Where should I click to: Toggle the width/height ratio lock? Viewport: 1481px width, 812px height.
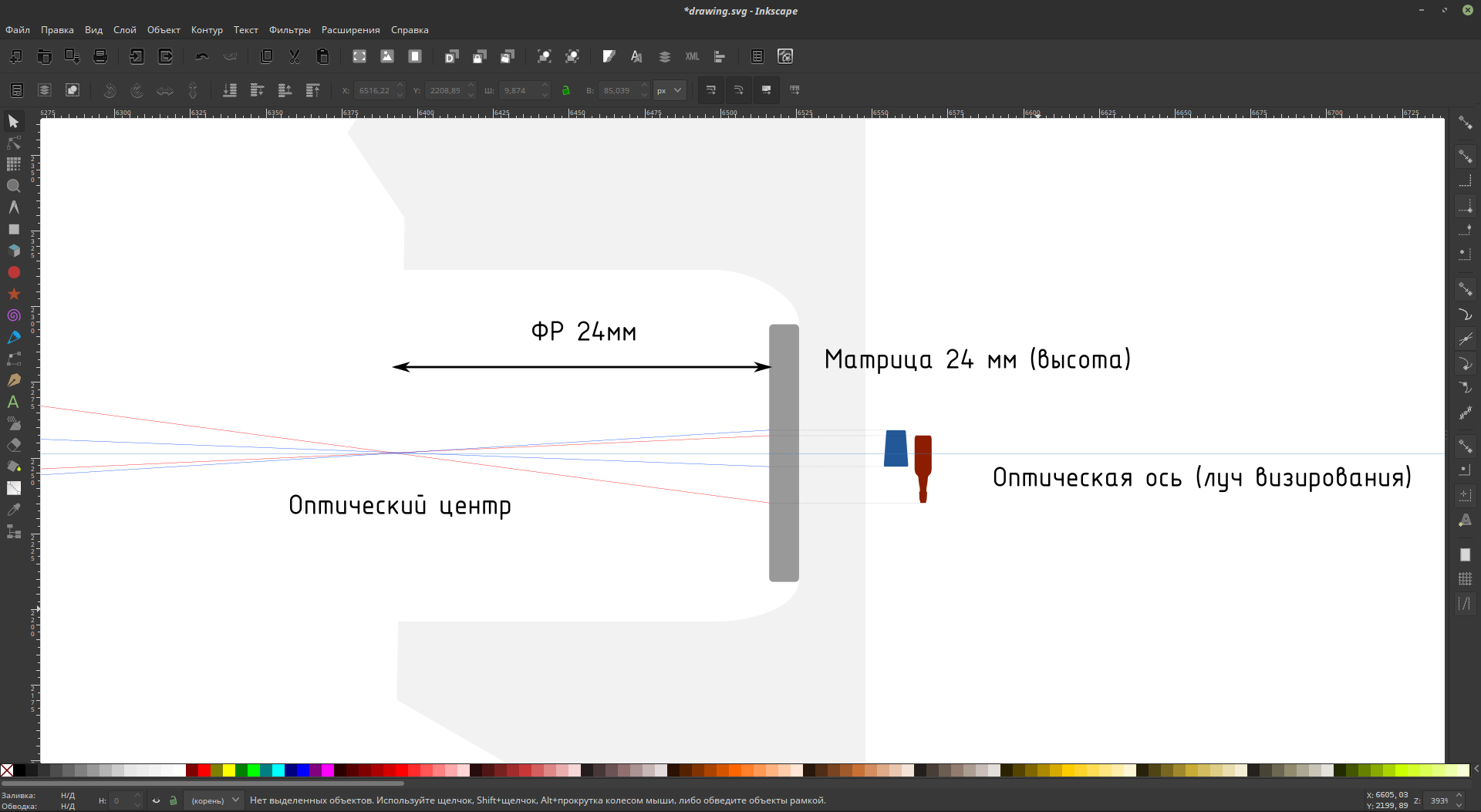[x=565, y=90]
